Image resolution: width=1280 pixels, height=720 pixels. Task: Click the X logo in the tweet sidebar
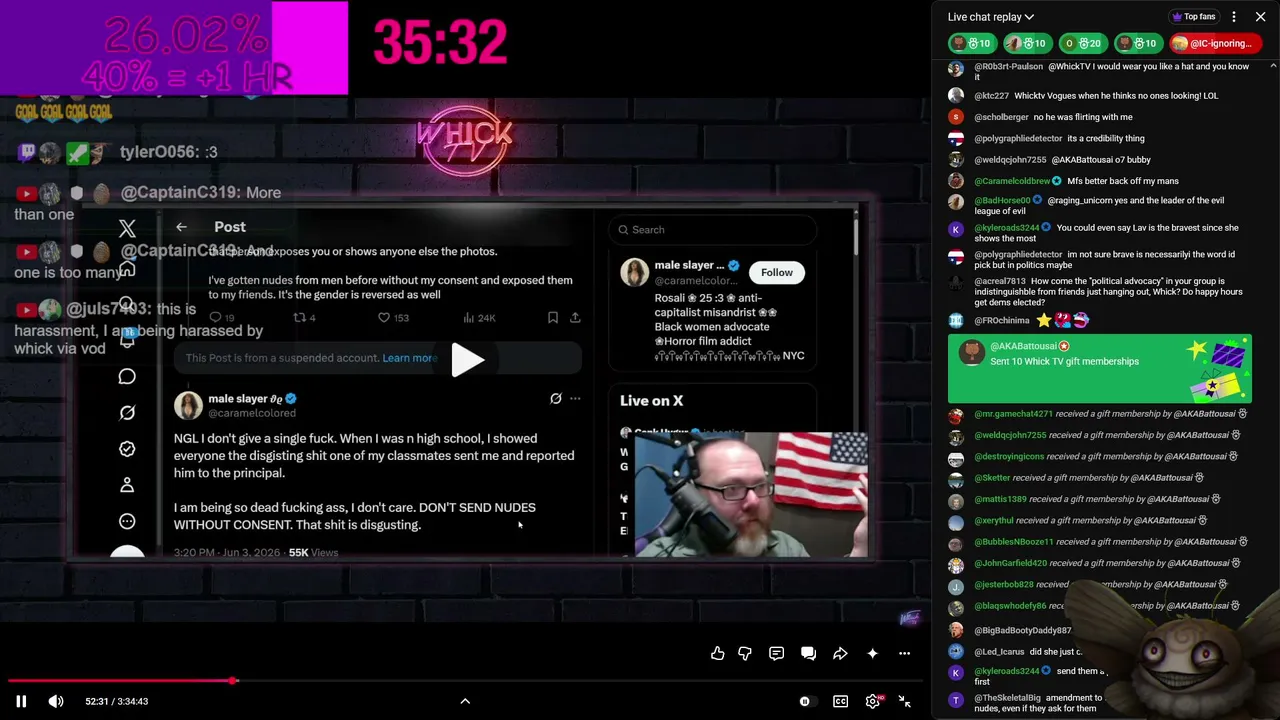click(127, 229)
